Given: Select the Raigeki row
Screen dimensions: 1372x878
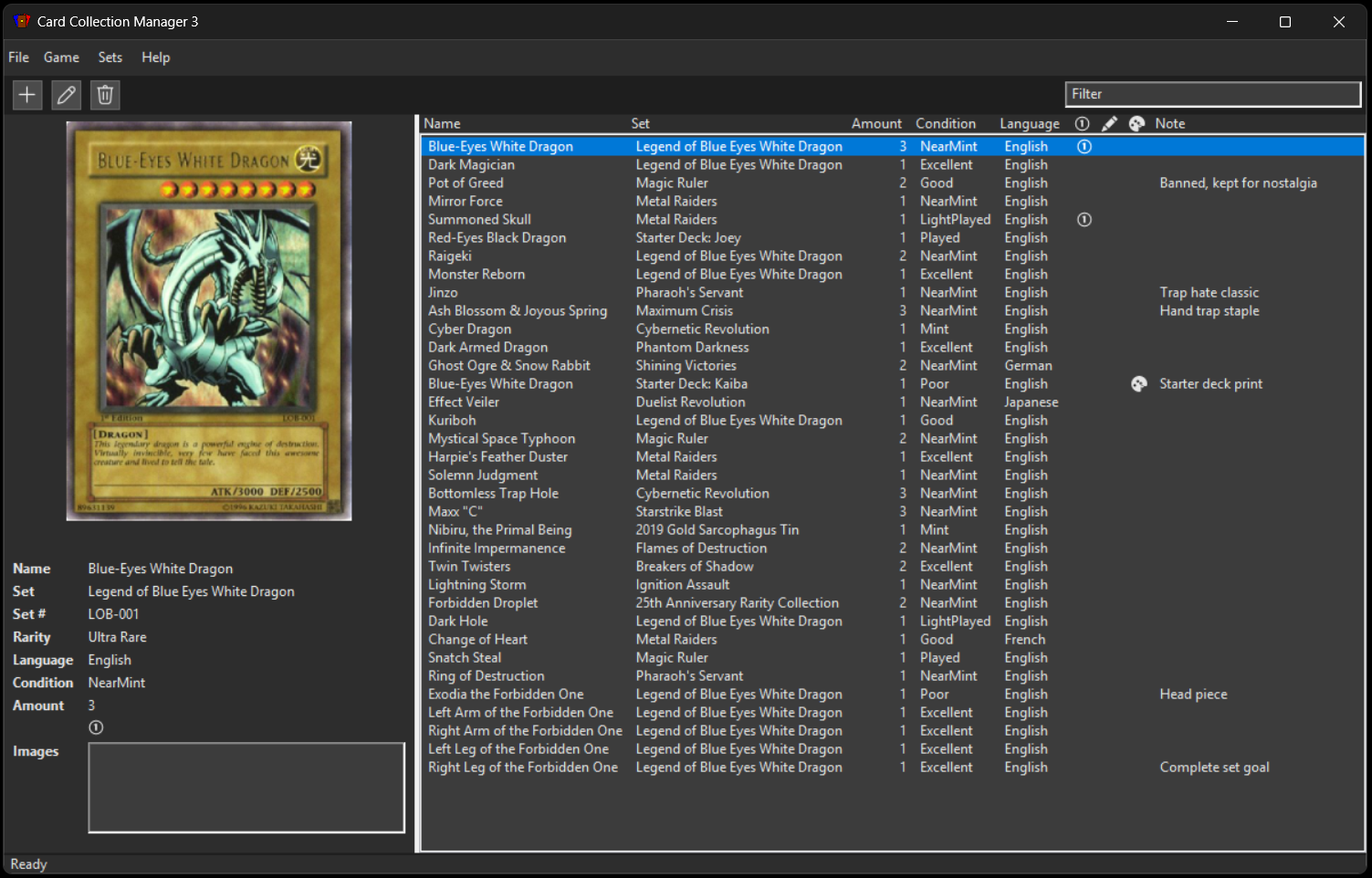Looking at the screenshot, I should (x=893, y=256).
